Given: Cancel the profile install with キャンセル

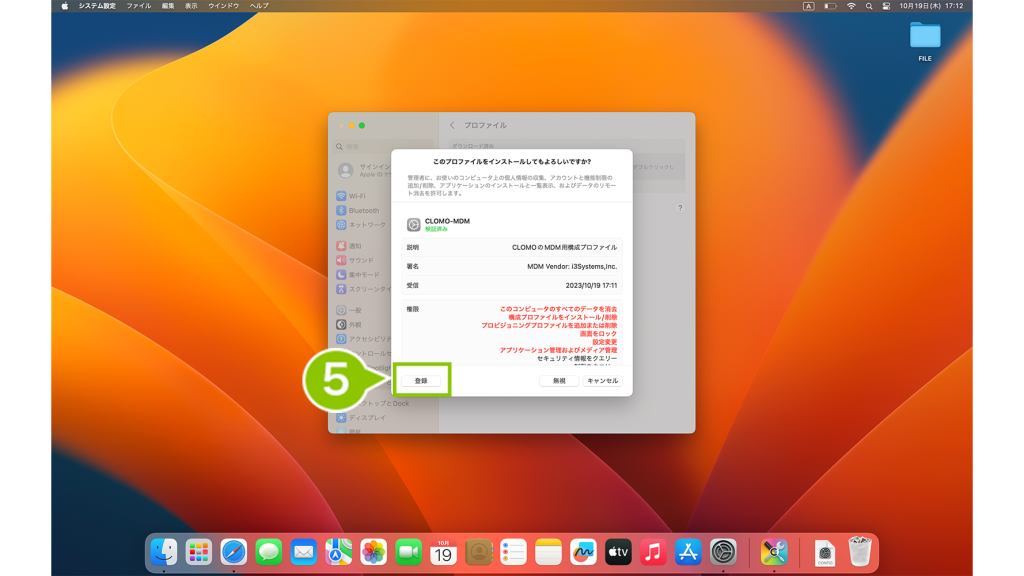Looking at the screenshot, I should click(x=602, y=381).
